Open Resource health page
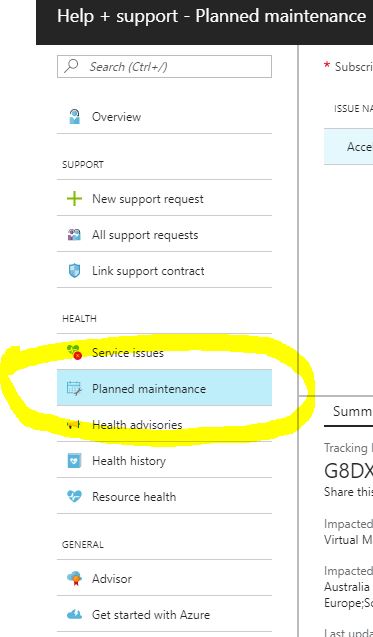The width and height of the screenshot is (373, 637). (x=164, y=496)
